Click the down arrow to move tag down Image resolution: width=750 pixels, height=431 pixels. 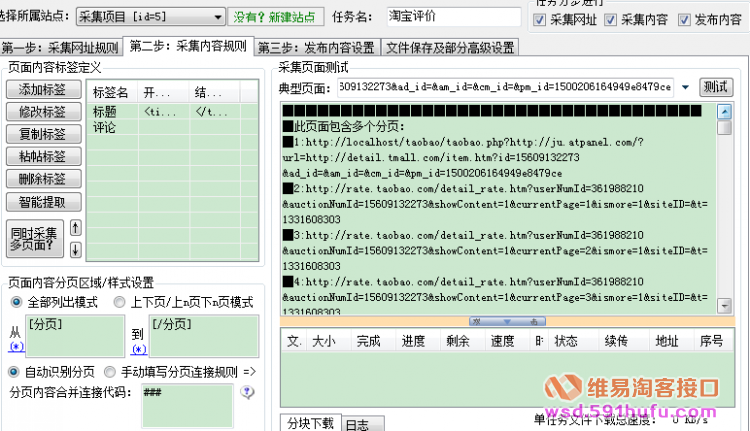pos(75,249)
